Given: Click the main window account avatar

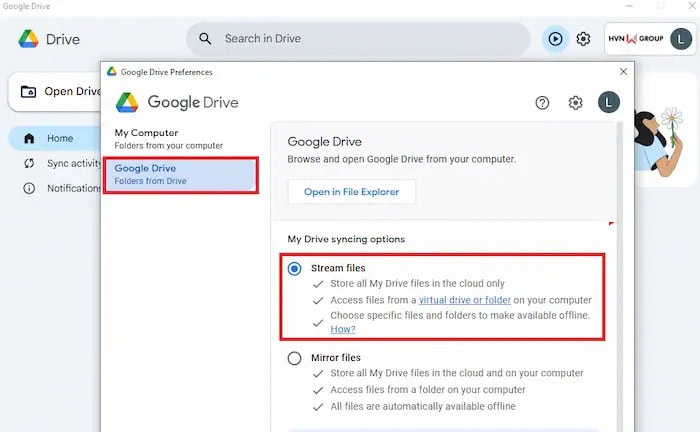Looking at the screenshot, I should 681,40.
